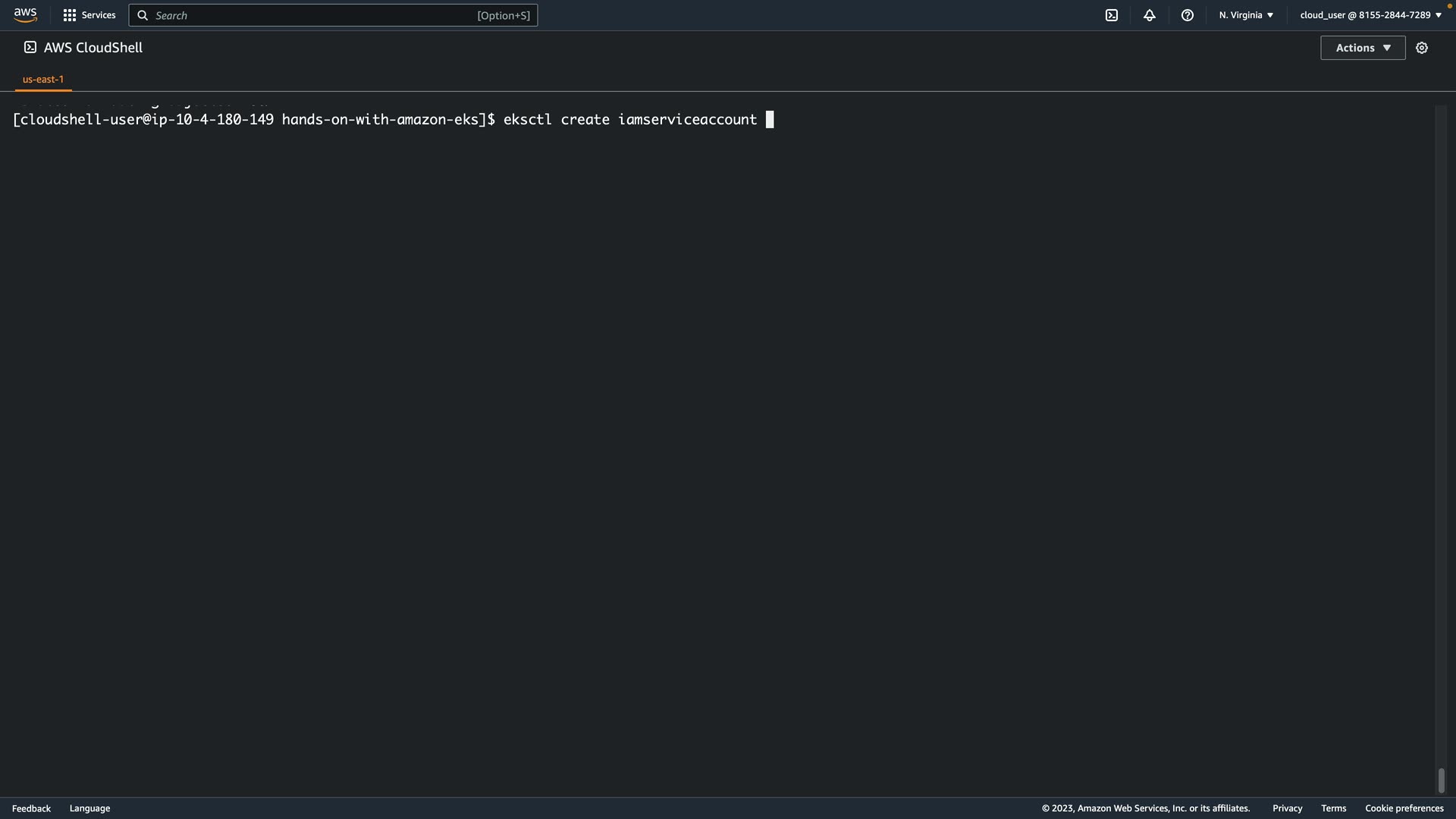Open Cookie preferences in footer
Screen dimensions: 1456x819
click(x=1404, y=808)
